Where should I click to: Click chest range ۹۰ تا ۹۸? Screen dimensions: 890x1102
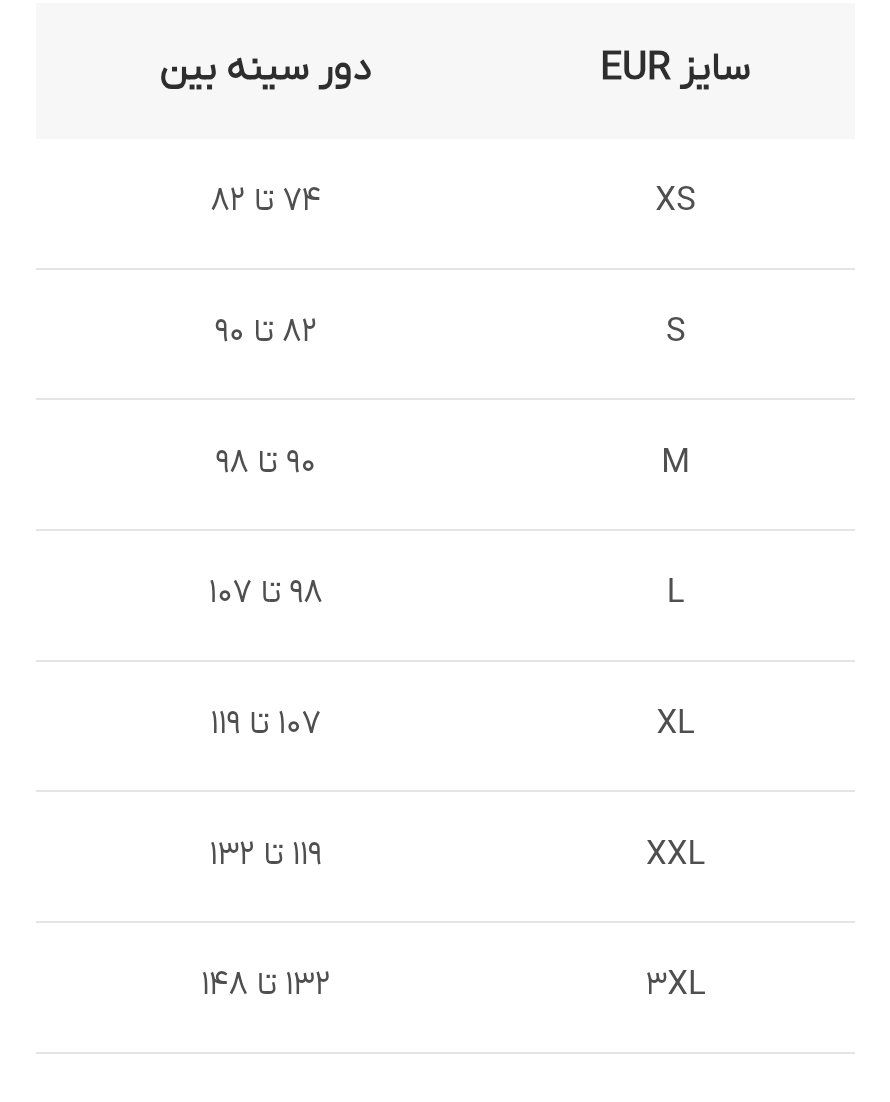(265, 461)
